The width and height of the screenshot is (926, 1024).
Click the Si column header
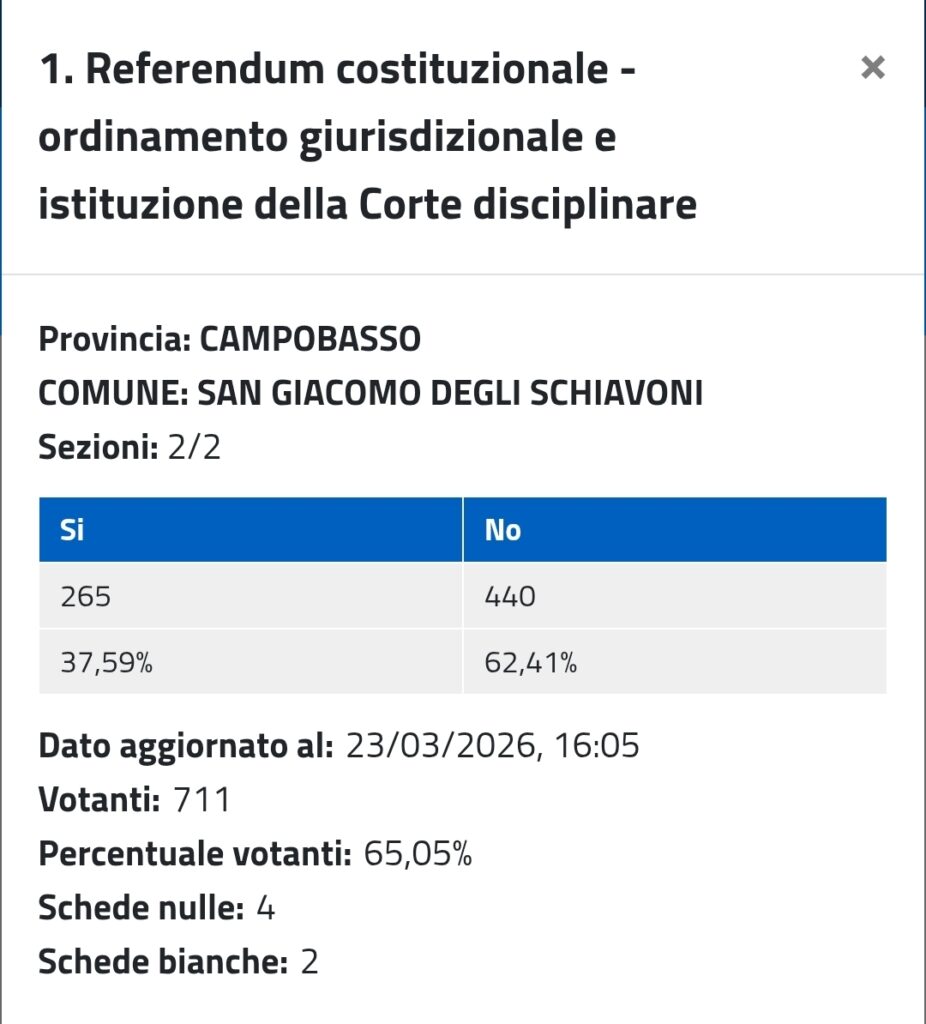click(72, 530)
